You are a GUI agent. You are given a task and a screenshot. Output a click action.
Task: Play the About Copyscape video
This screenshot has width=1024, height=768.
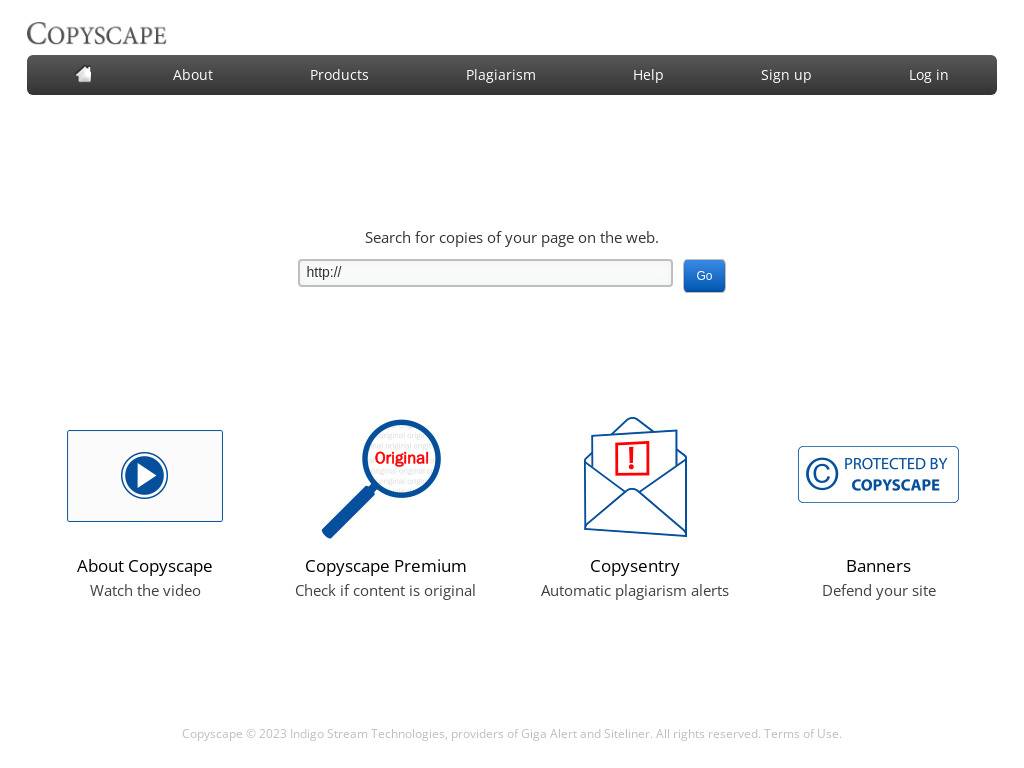tap(144, 475)
